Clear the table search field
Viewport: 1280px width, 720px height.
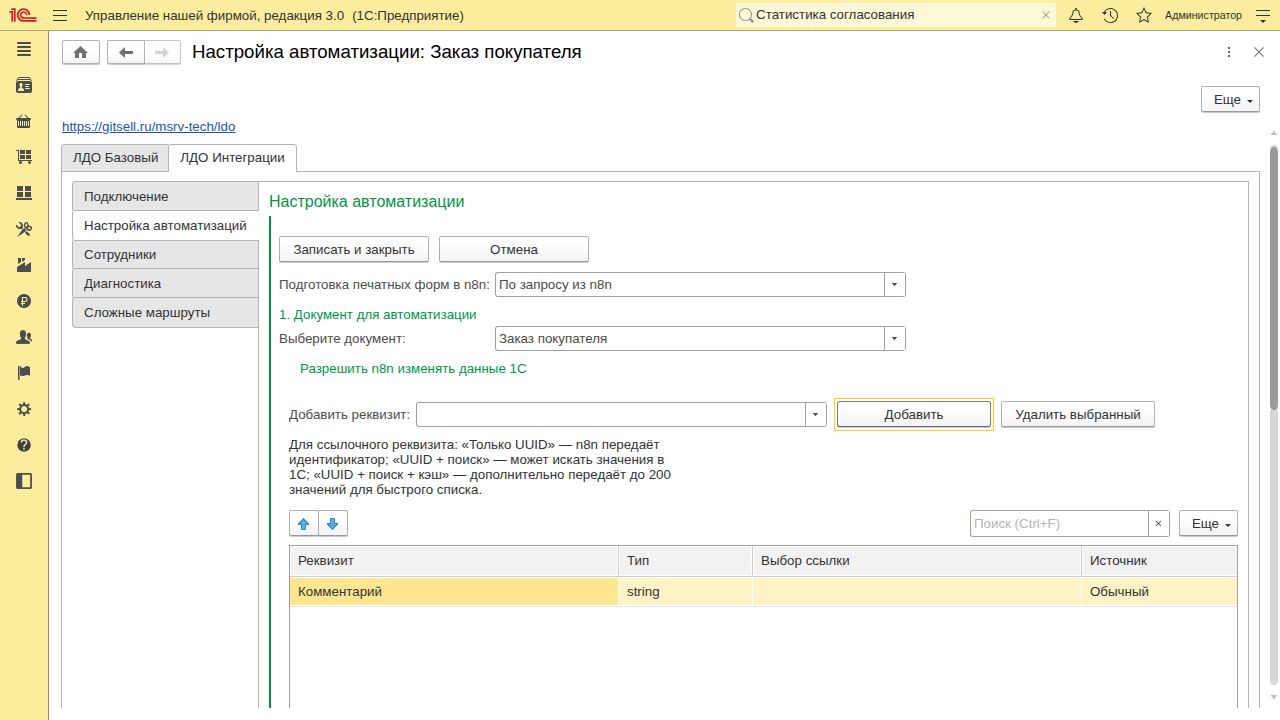(x=1158, y=523)
